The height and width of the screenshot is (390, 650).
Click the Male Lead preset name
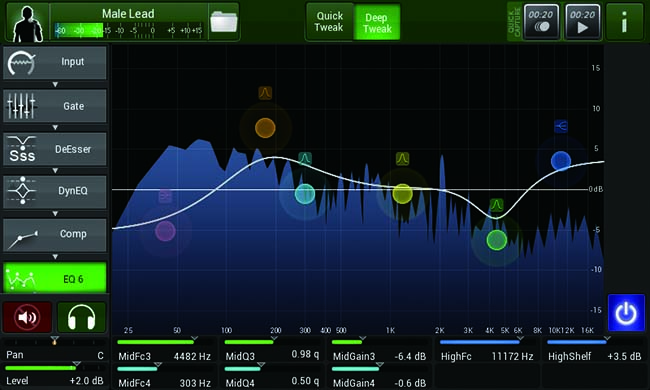click(128, 14)
